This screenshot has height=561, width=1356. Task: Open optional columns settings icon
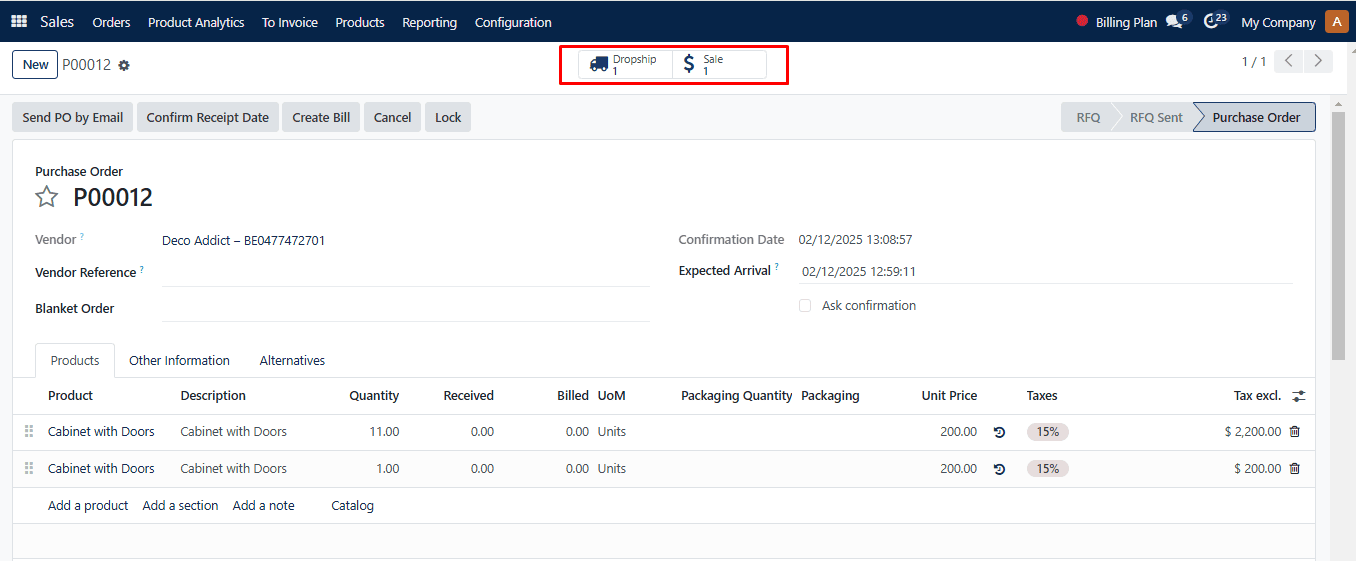pos(1299,396)
